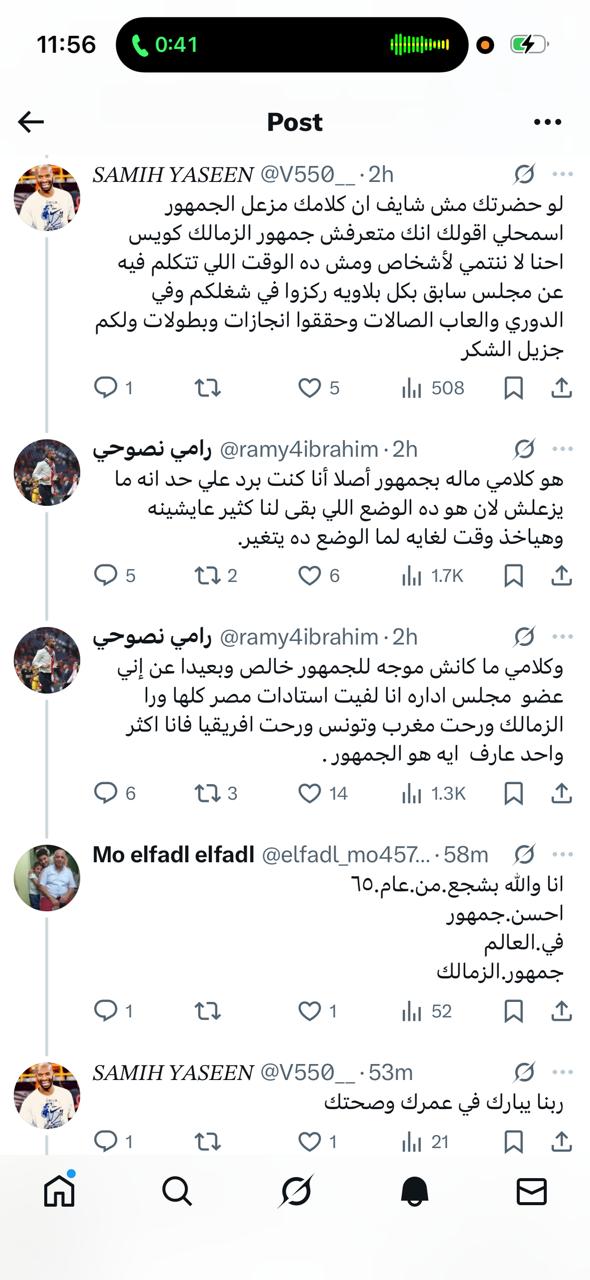Viewport: 590px width, 1280px height.
Task: Retweet رامي نصوحي's reply about the fans
Action: coord(208,576)
